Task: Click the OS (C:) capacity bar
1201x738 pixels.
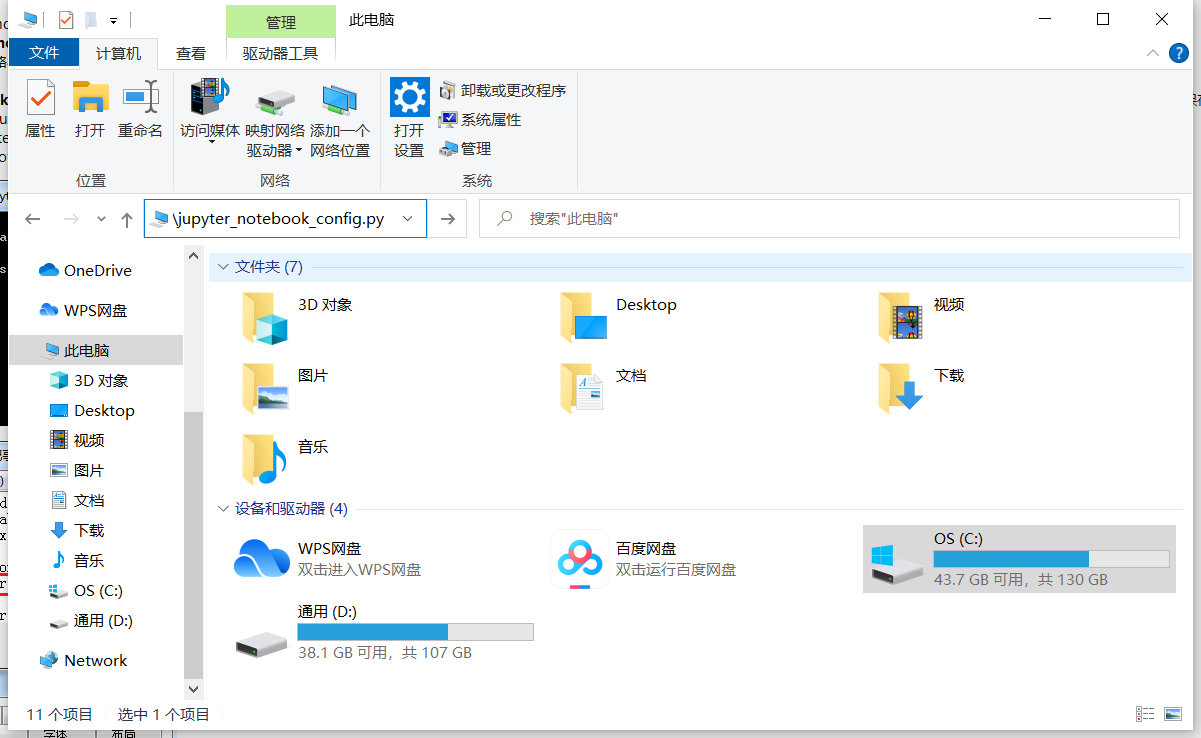Action: click(1051, 559)
